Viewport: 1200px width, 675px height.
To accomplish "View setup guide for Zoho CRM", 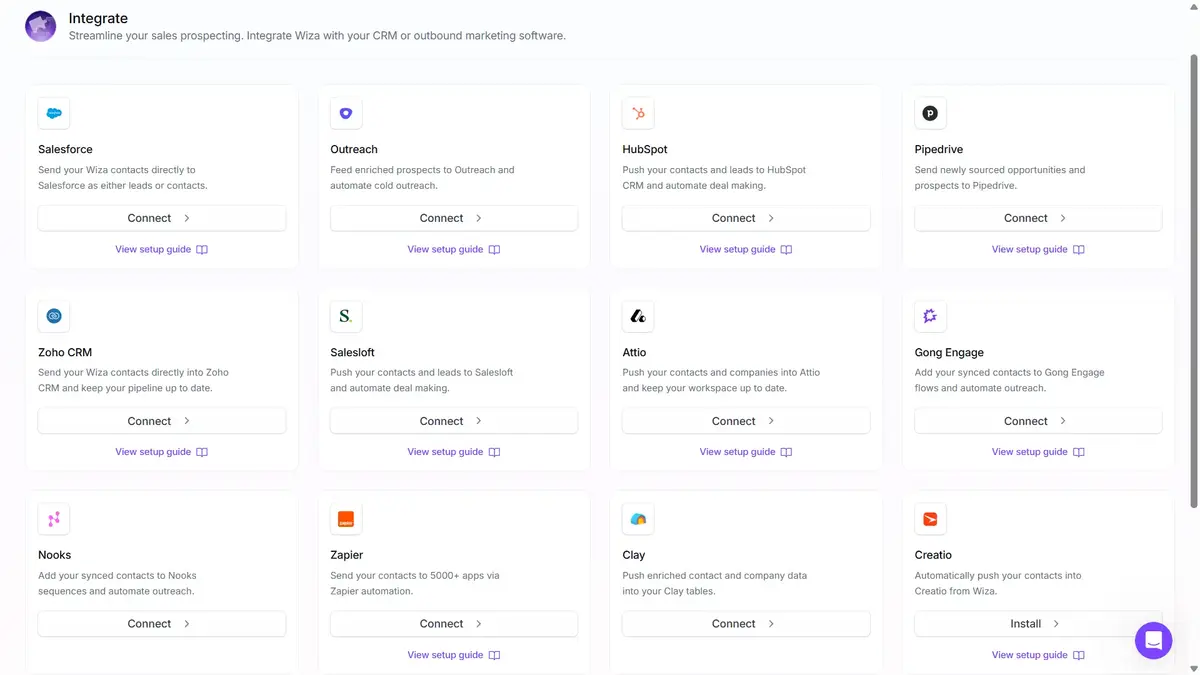I will 162,452.
